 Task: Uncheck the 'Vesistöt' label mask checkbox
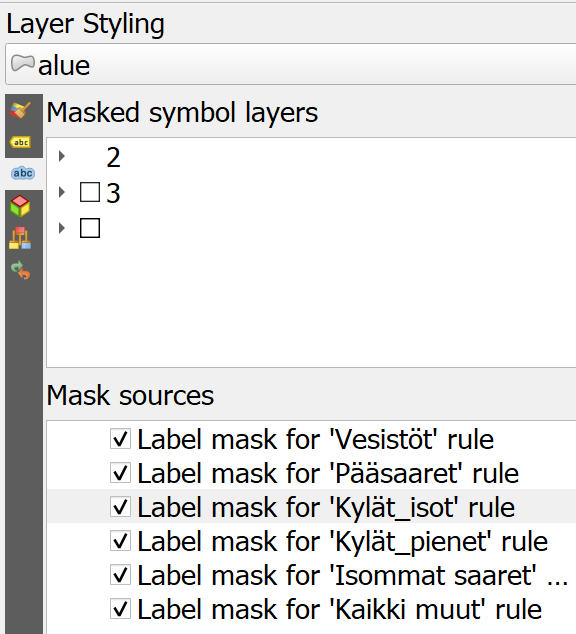click(120, 439)
